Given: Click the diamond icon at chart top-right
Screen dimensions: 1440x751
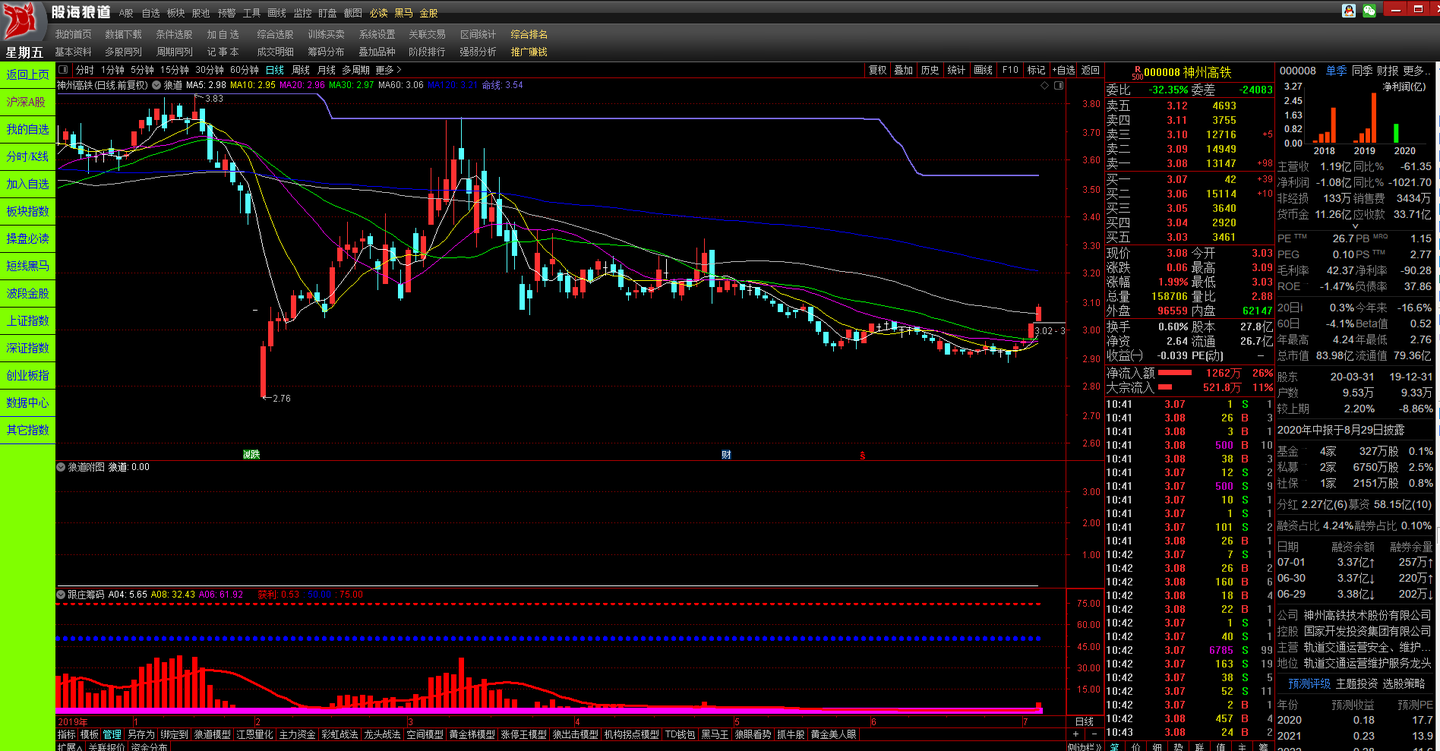Looking at the screenshot, I should (1045, 86).
